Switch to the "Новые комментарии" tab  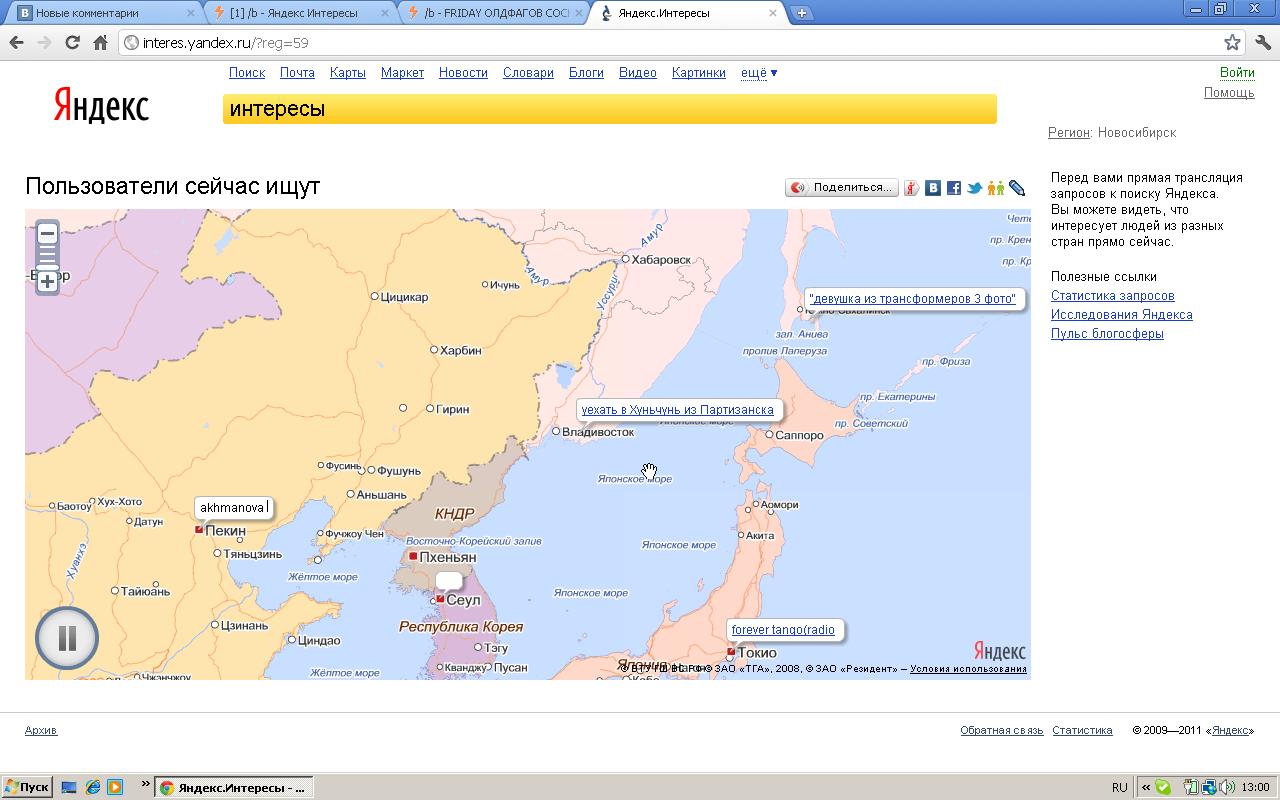coord(100,13)
